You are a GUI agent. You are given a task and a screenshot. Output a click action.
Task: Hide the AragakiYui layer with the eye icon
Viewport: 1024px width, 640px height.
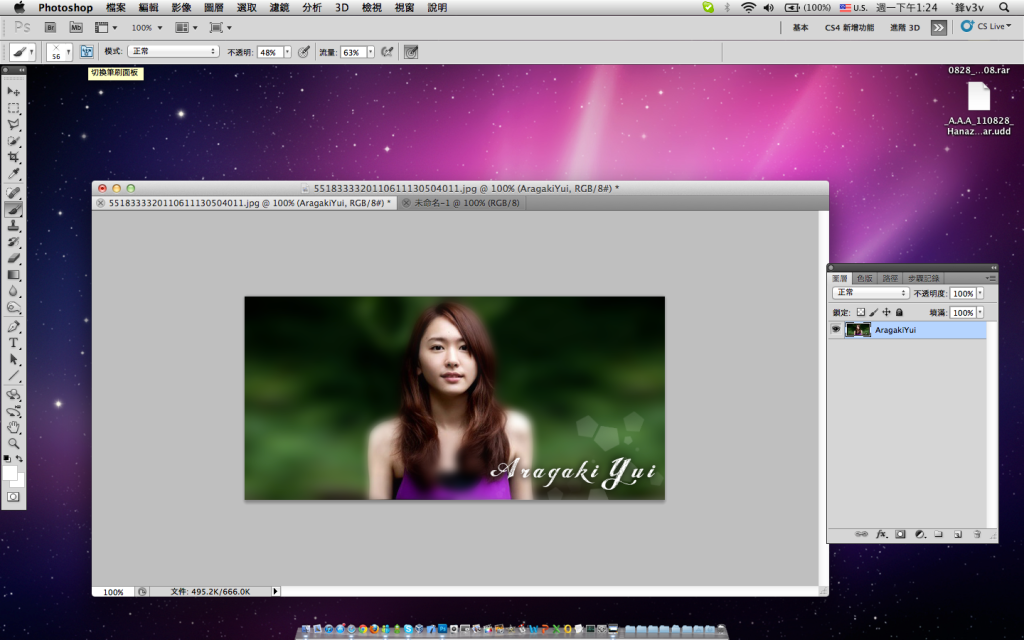point(836,330)
